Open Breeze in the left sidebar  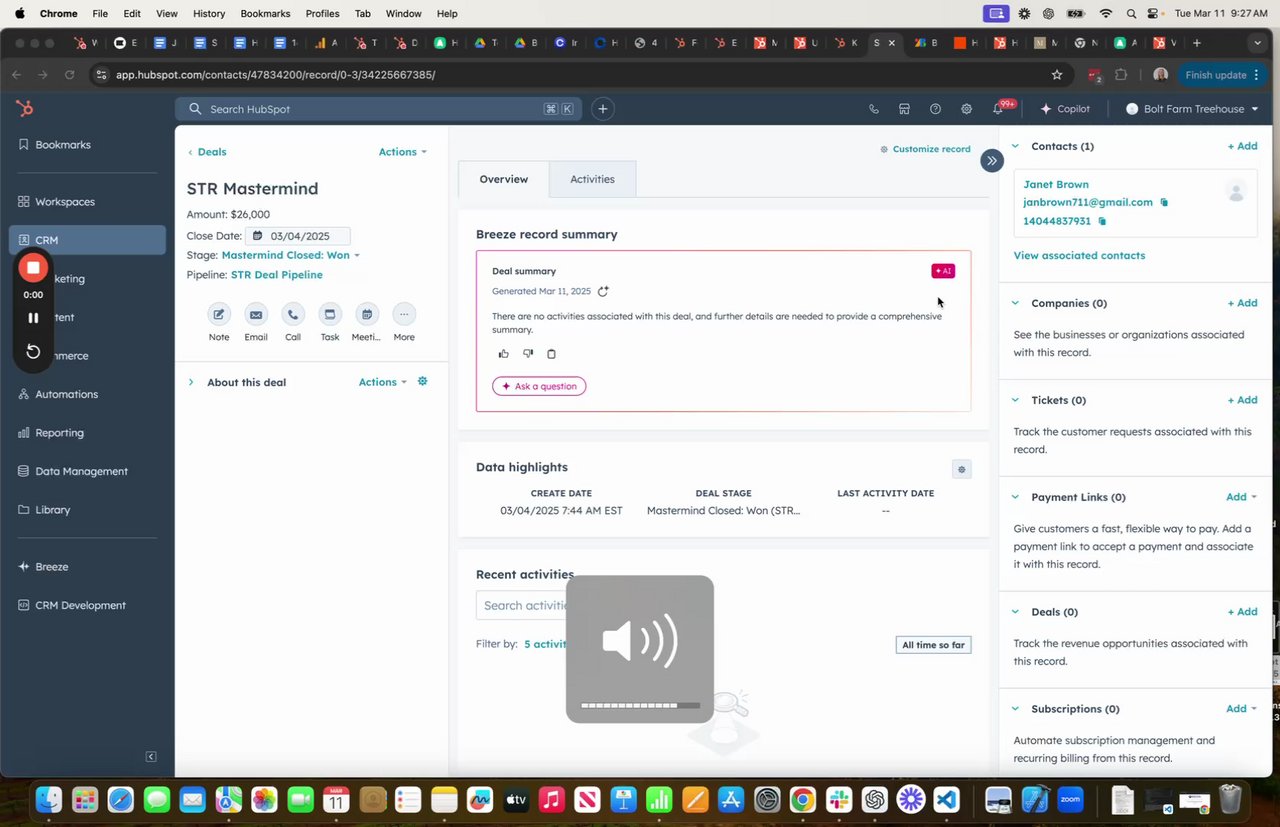click(52, 567)
